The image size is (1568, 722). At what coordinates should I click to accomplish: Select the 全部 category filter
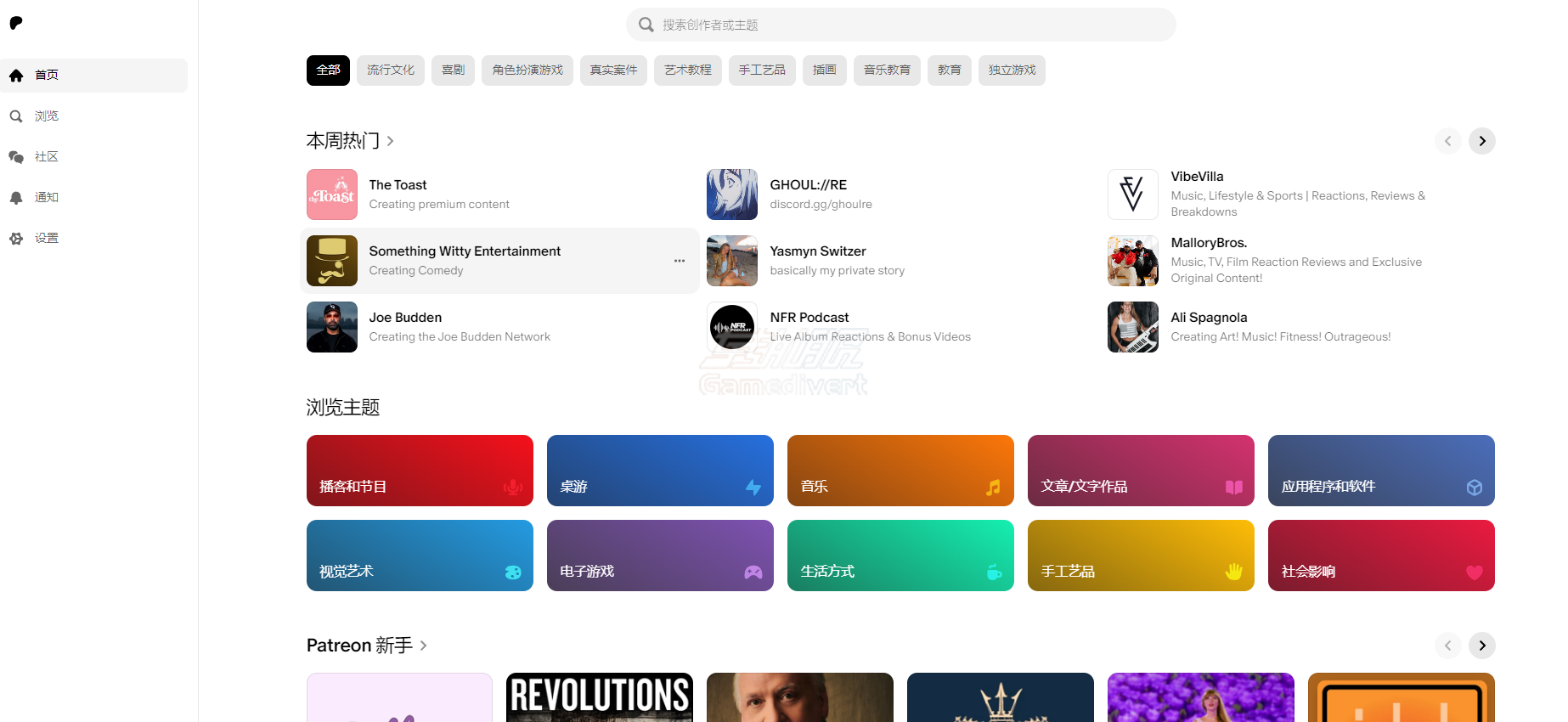pos(328,71)
